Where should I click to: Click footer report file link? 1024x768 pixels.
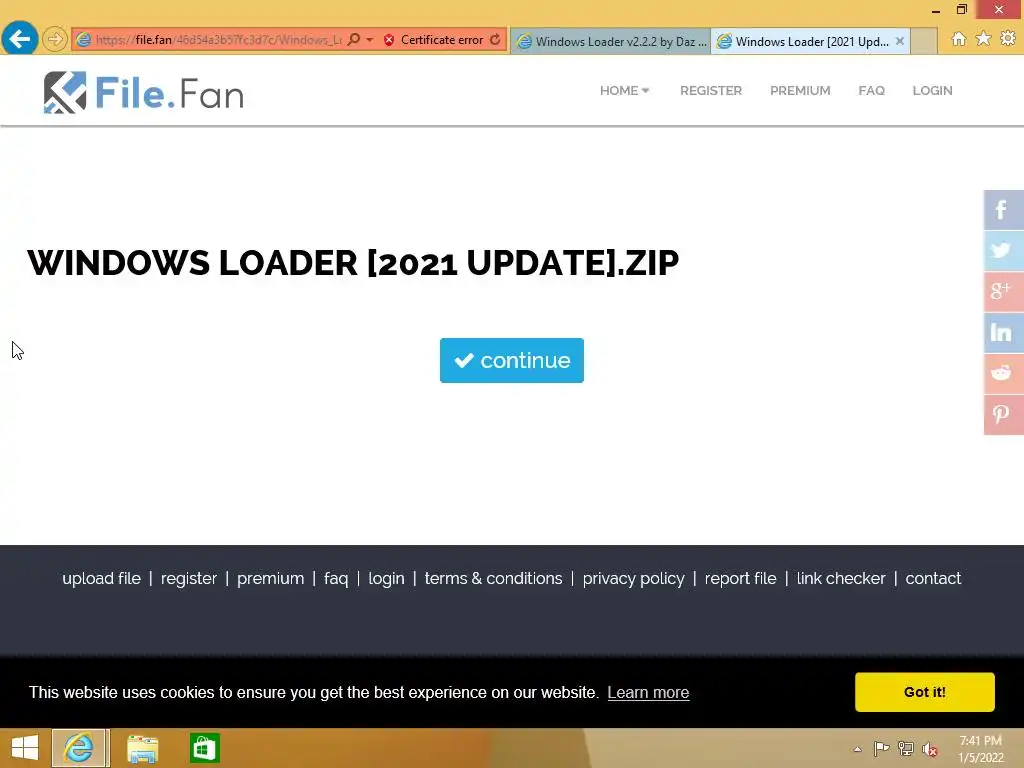741,579
